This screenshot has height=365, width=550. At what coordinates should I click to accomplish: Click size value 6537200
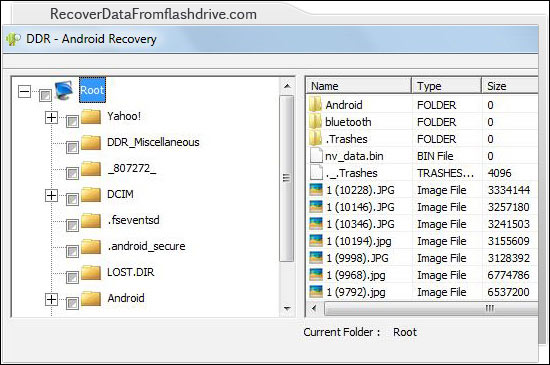(x=508, y=292)
